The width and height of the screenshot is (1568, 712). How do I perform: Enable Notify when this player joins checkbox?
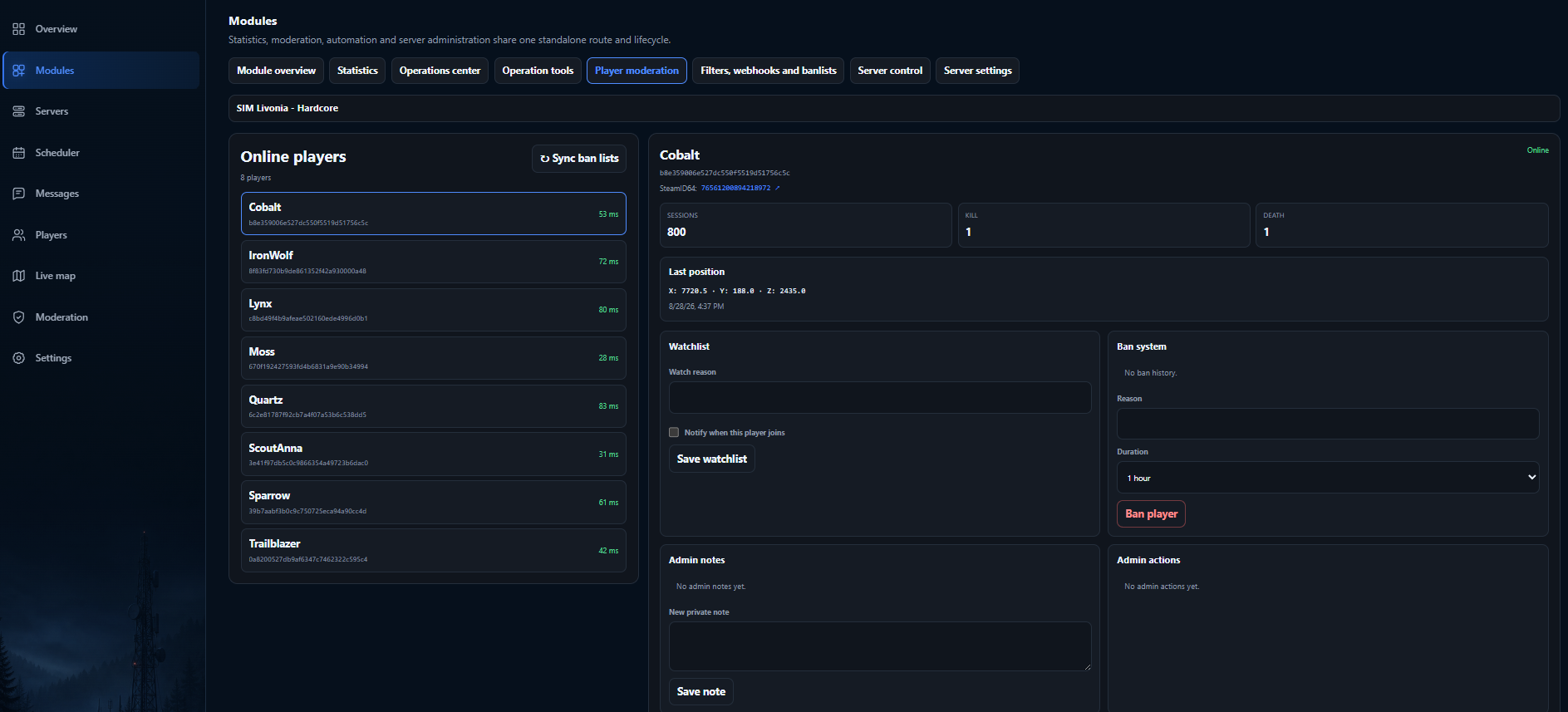pyautogui.click(x=674, y=432)
